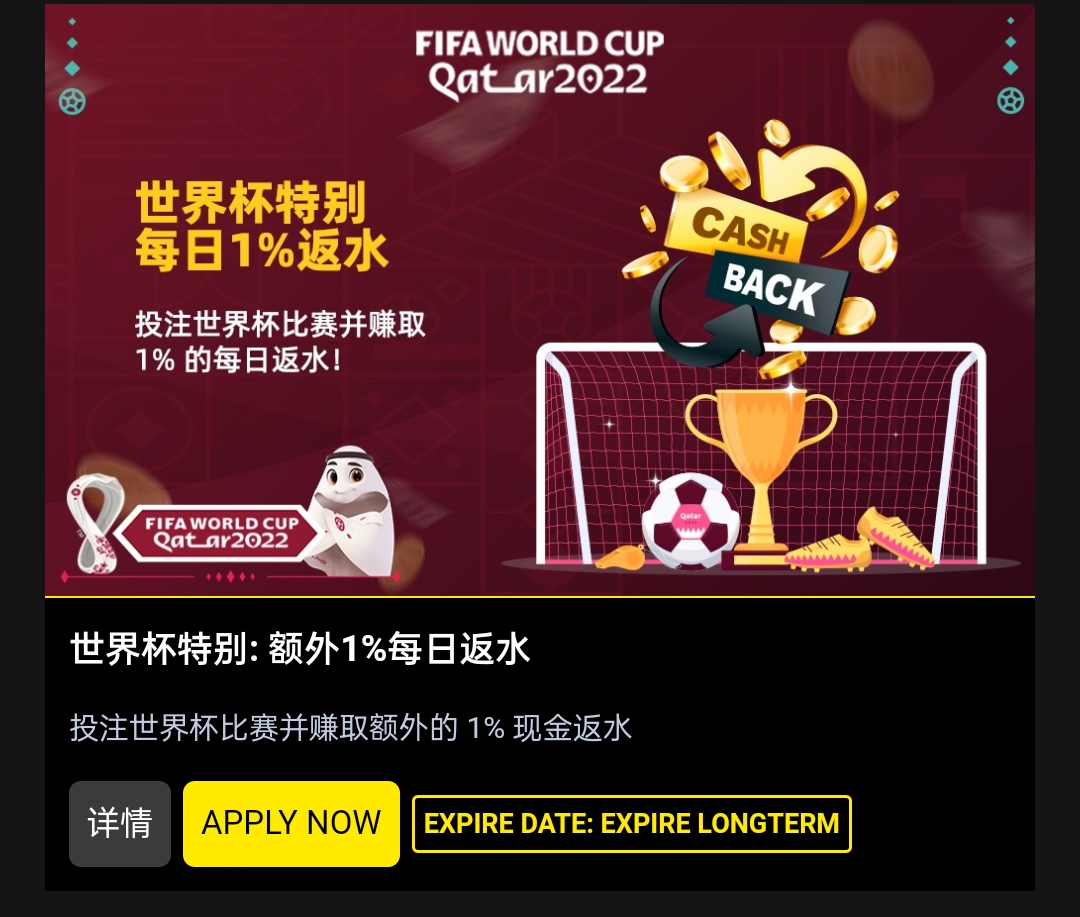The image size is (1080, 917).
Task: Click the yellow APPLY NOW button
Action: [x=291, y=823]
